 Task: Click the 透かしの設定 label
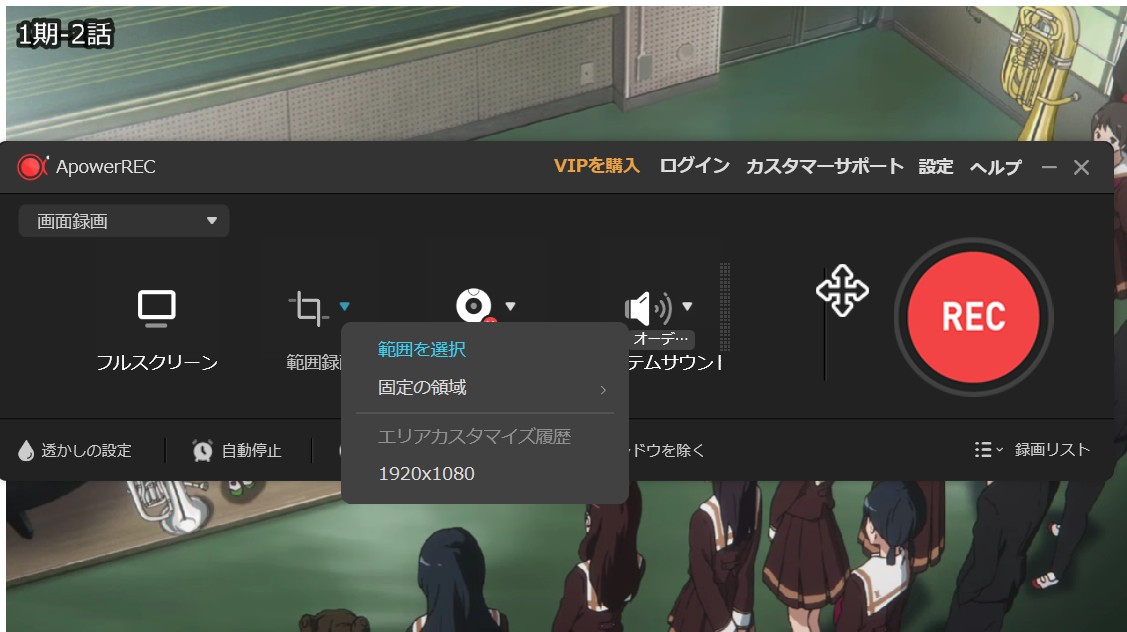(x=86, y=451)
